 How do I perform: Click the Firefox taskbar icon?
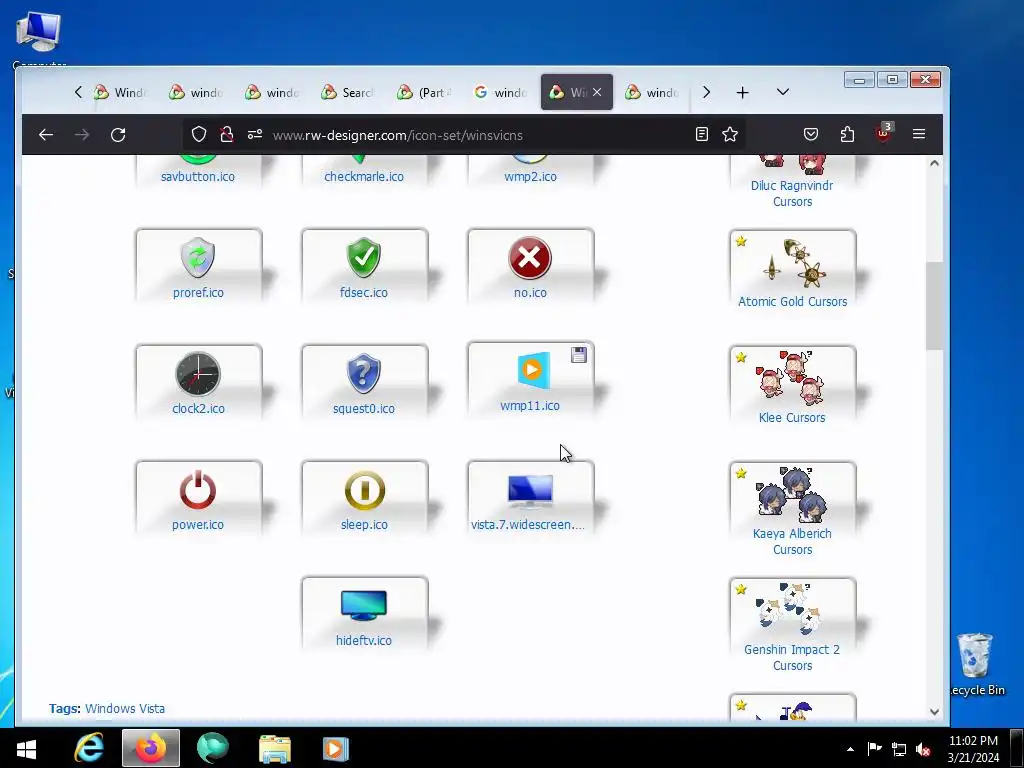tap(150, 748)
